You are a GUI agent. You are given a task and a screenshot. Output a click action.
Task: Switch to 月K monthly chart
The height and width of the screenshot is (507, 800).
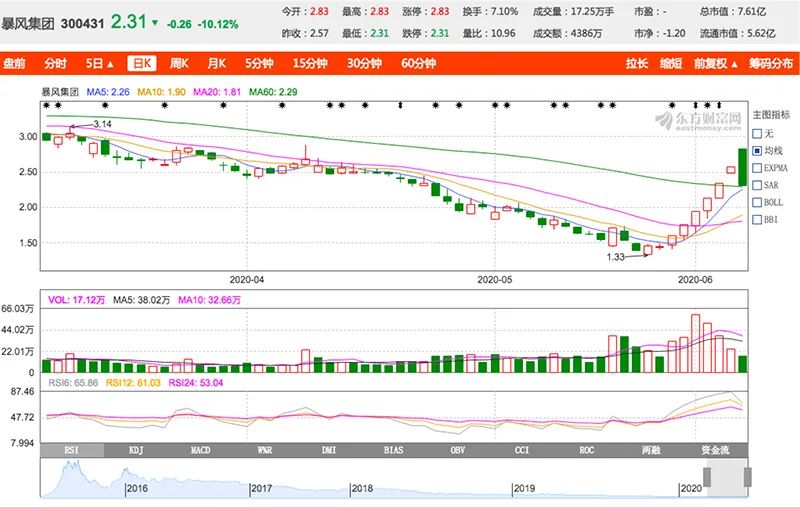216,63
